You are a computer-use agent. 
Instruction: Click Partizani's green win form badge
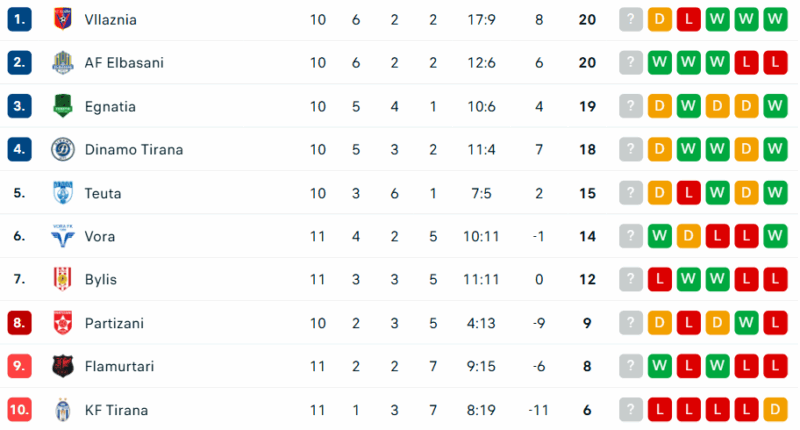tap(745, 323)
